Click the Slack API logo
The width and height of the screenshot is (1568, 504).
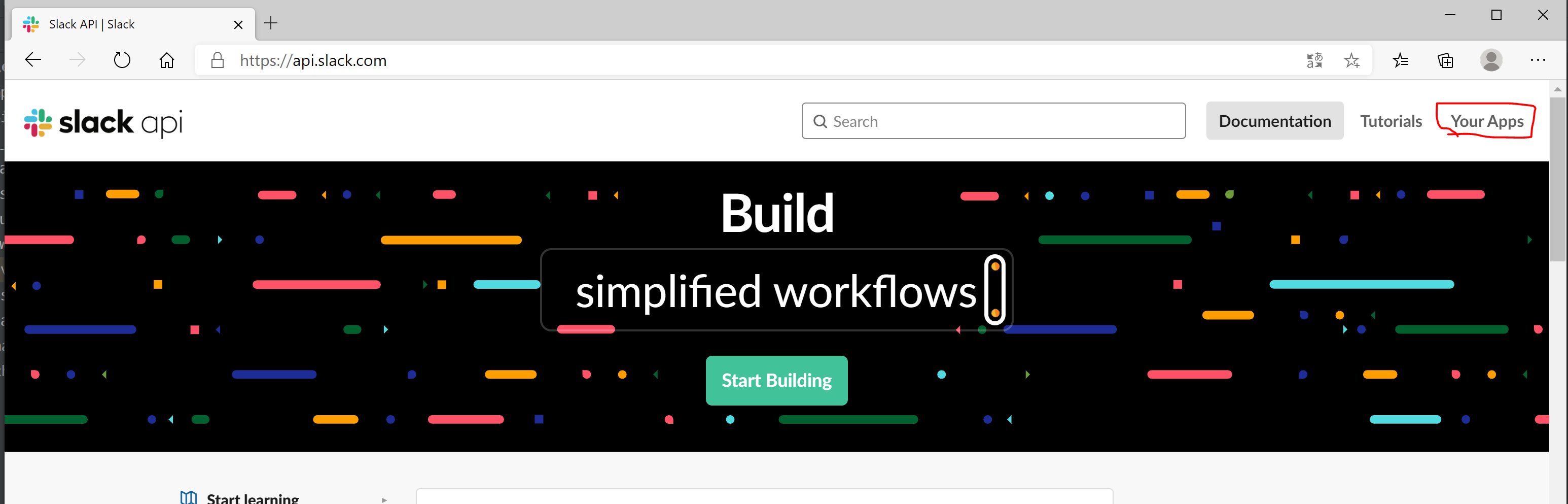click(x=103, y=122)
